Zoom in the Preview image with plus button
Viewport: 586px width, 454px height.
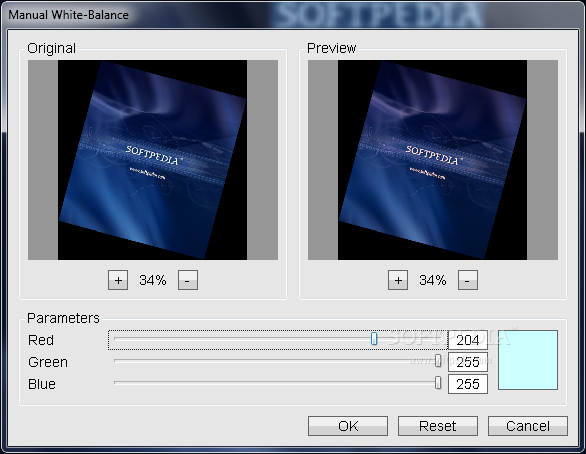click(x=398, y=280)
